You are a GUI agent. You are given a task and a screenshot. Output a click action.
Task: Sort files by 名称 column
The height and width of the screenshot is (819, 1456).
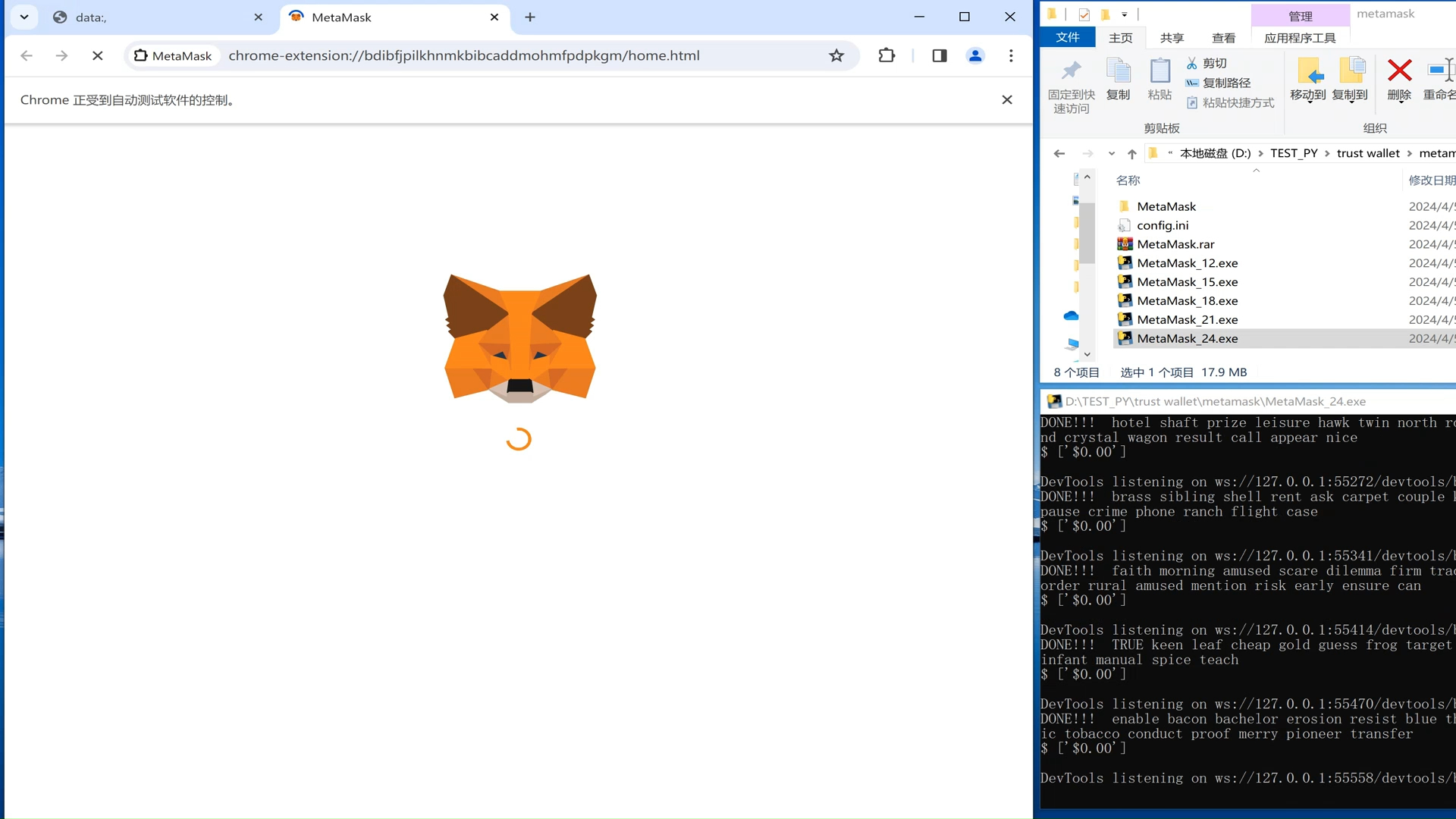1128,180
